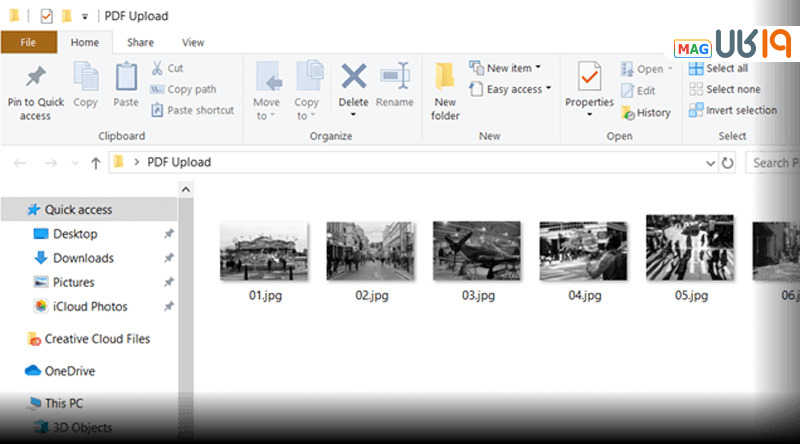The width and height of the screenshot is (800, 444).
Task: Select the 03.jpg airplane thumbnail
Action: pos(476,250)
